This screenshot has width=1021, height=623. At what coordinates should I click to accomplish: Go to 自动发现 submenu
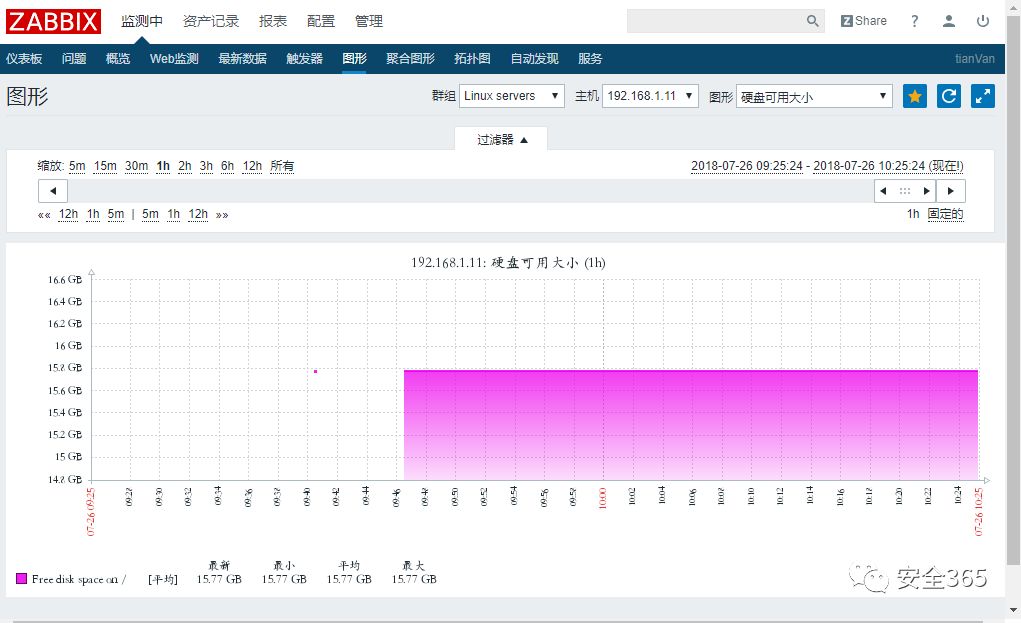[x=534, y=59]
